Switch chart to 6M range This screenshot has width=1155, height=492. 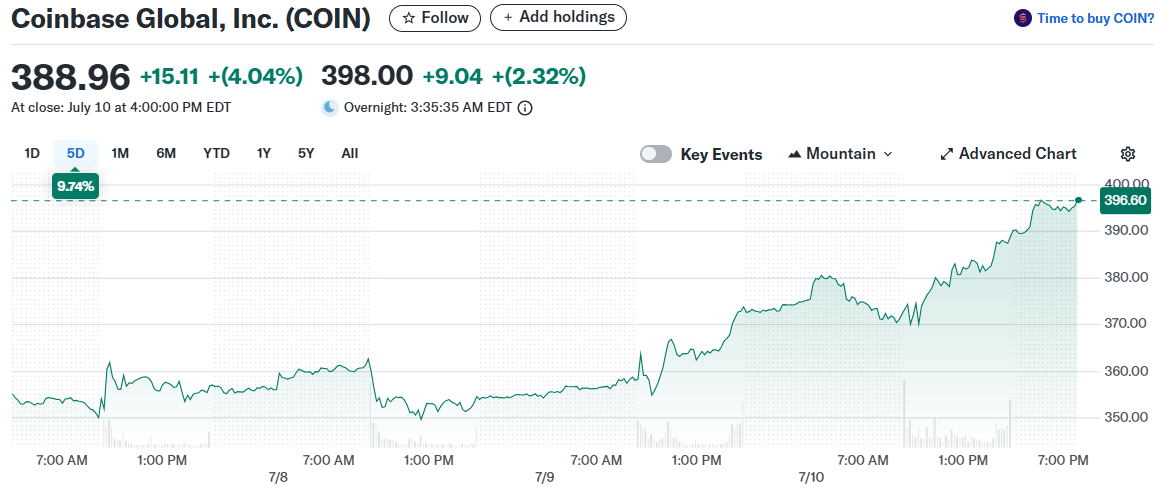coord(166,153)
